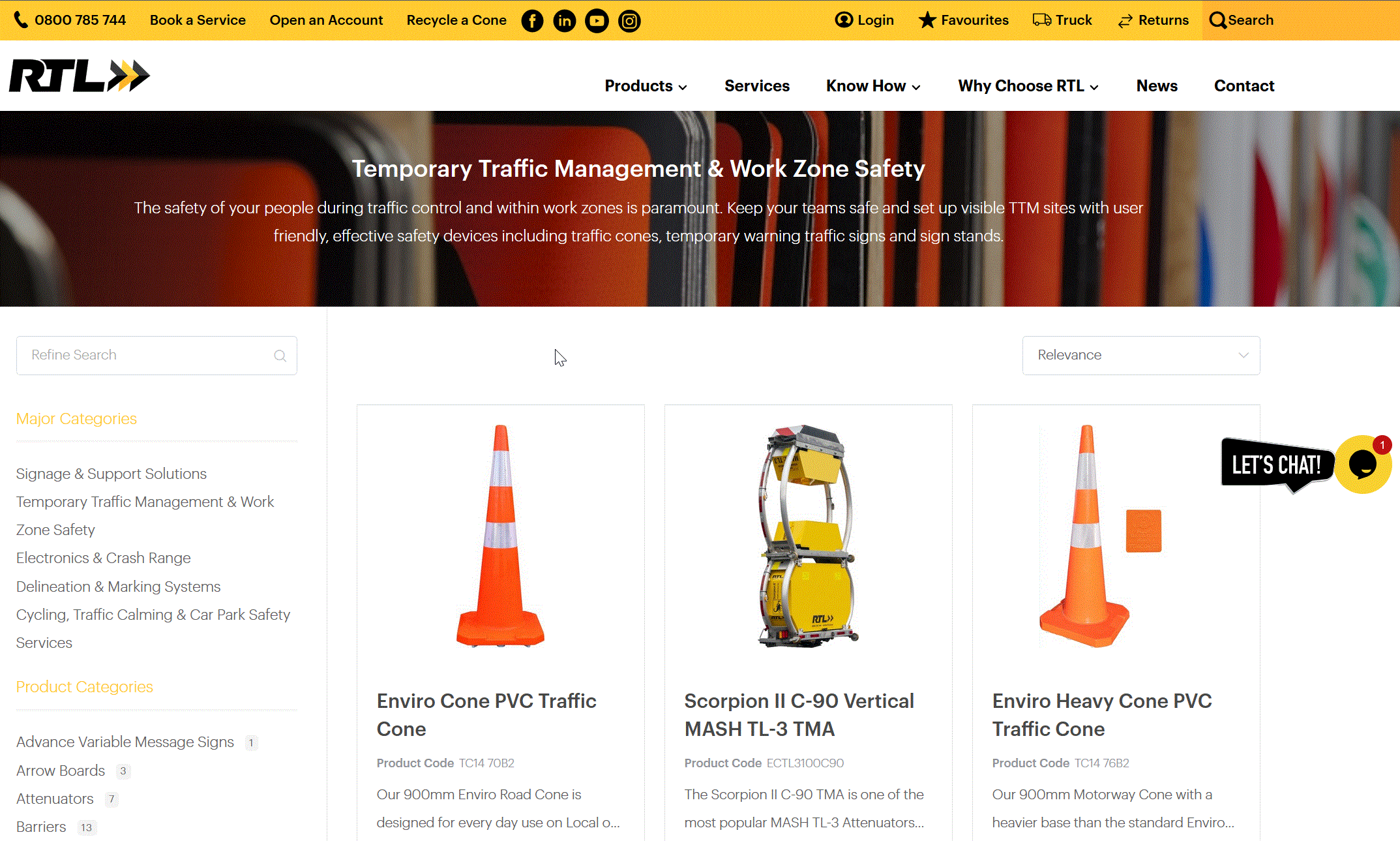Click the Login link text

875,20
